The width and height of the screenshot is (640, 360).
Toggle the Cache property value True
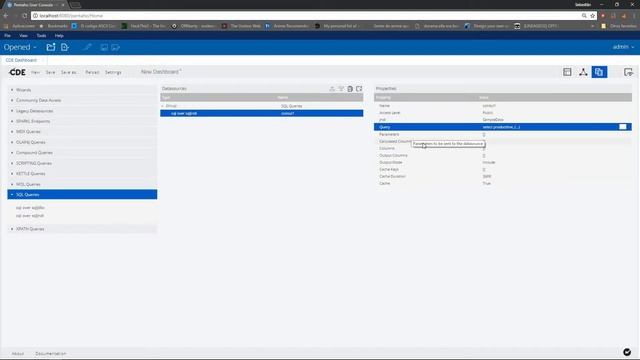tap(487, 184)
